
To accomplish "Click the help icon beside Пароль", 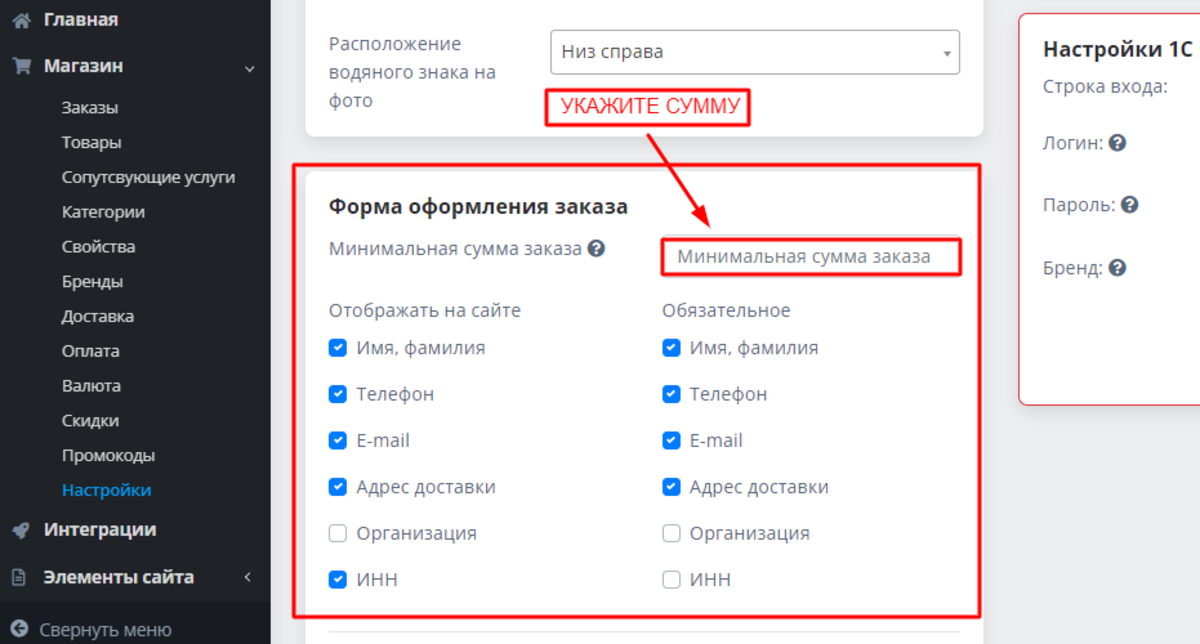I will pyautogui.click(x=1130, y=205).
